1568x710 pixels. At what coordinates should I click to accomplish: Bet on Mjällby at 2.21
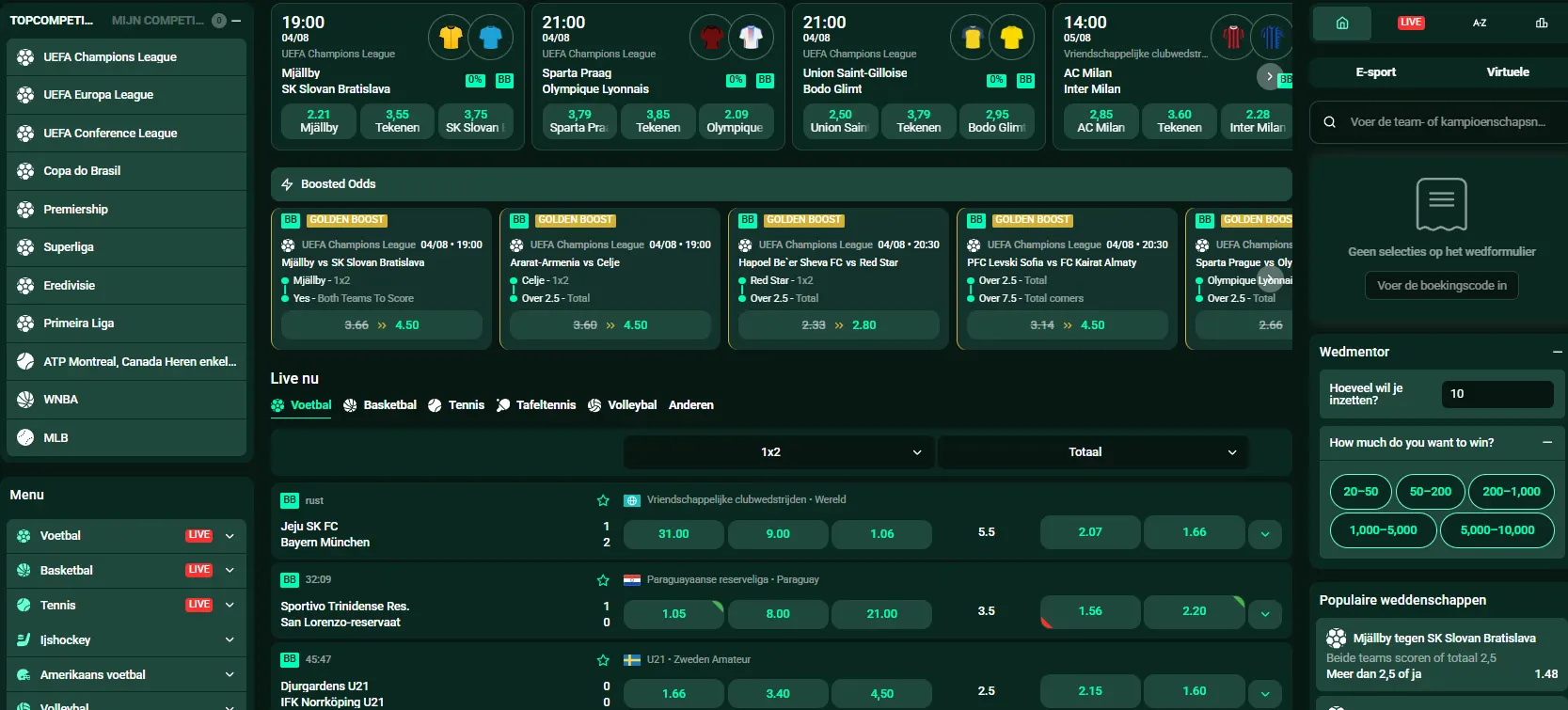[319, 121]
